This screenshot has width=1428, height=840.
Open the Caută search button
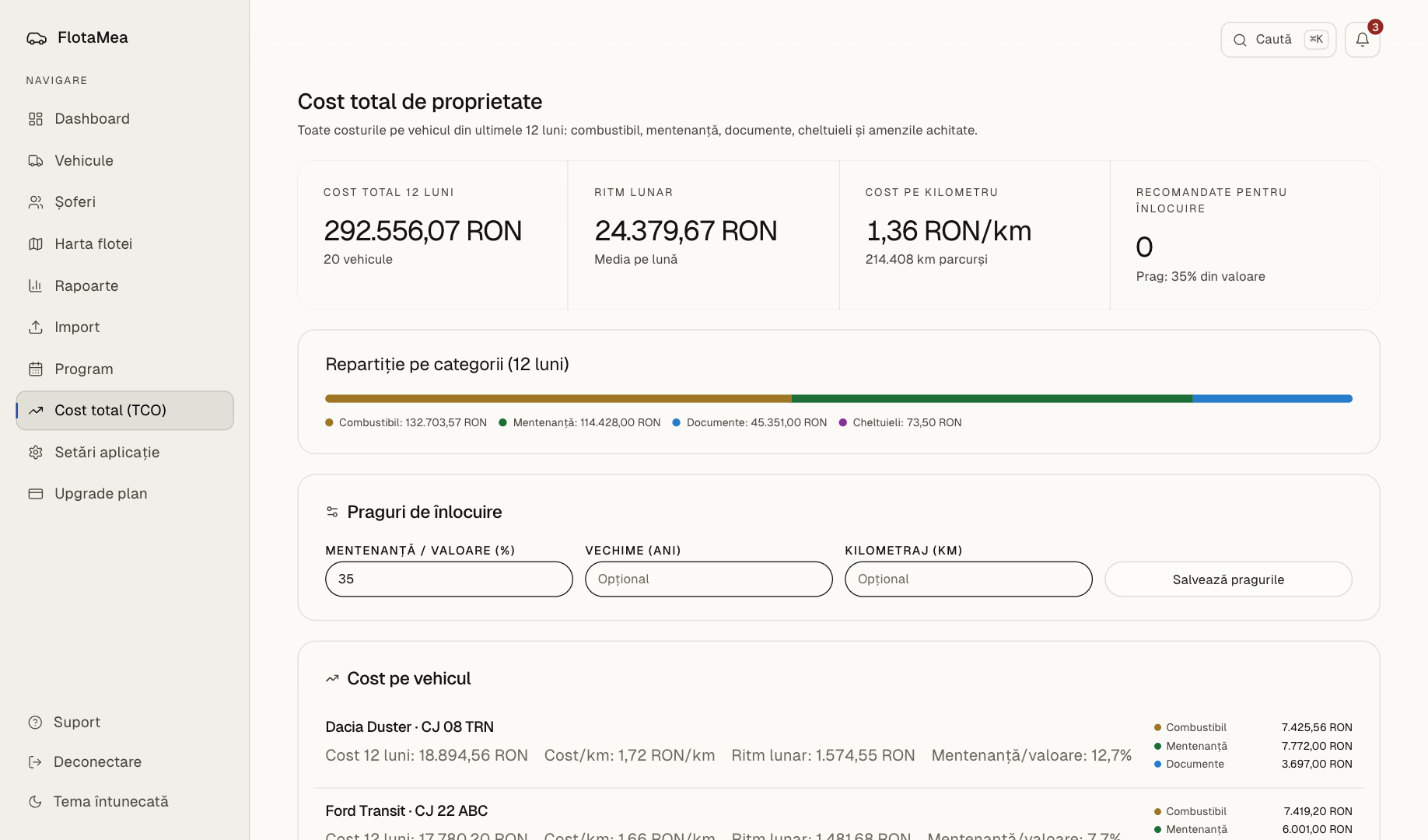tap(1278, 40)
